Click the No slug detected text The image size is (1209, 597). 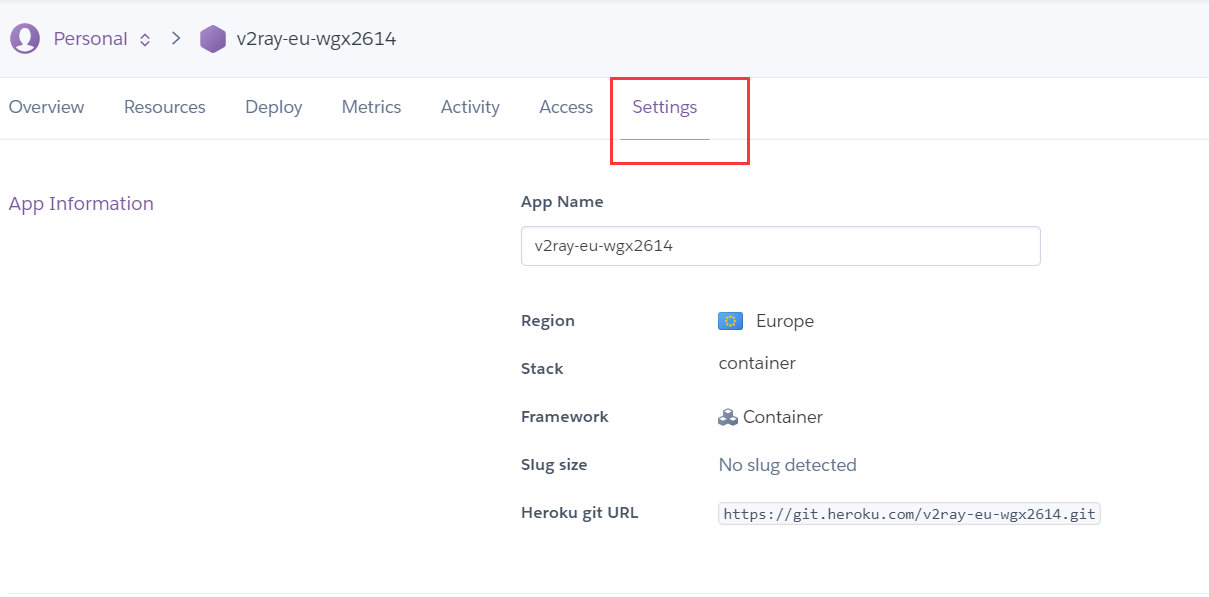point(787,465)
